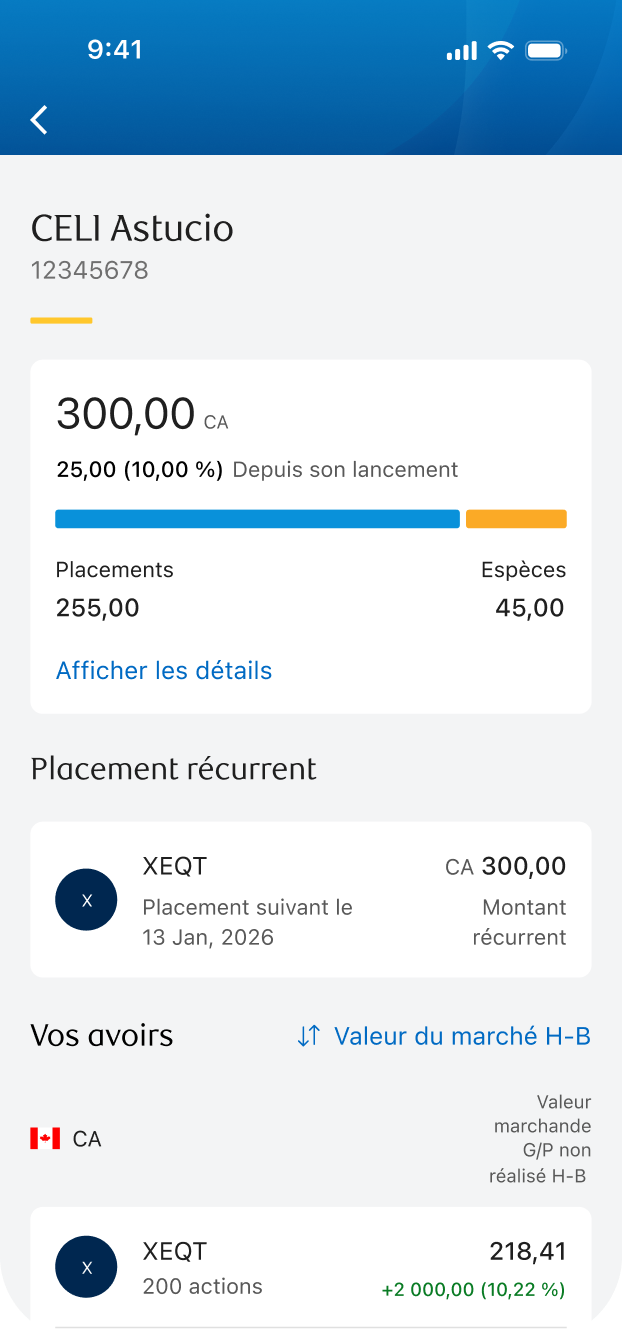
Task: Tap the Wi-Fi icon in status bar
Action: coord(501,50)
